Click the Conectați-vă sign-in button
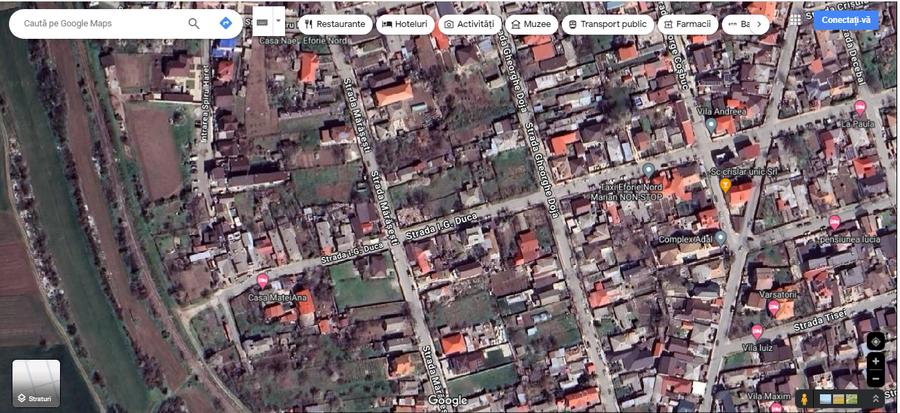The height and width of the screenshot is (413, 900). (x=846, y=20)
